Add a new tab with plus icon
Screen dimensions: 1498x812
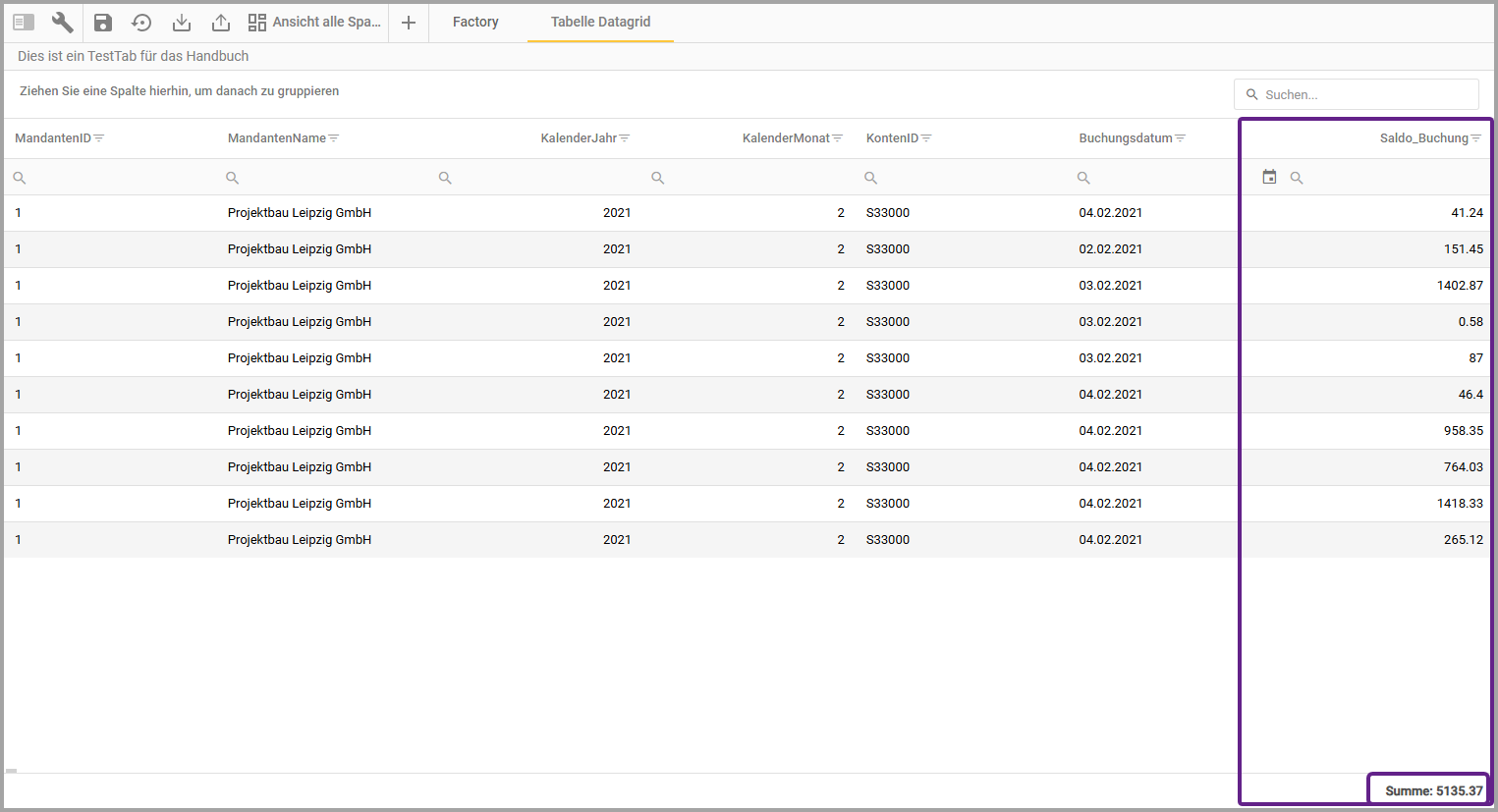click(x=409, y=22)
